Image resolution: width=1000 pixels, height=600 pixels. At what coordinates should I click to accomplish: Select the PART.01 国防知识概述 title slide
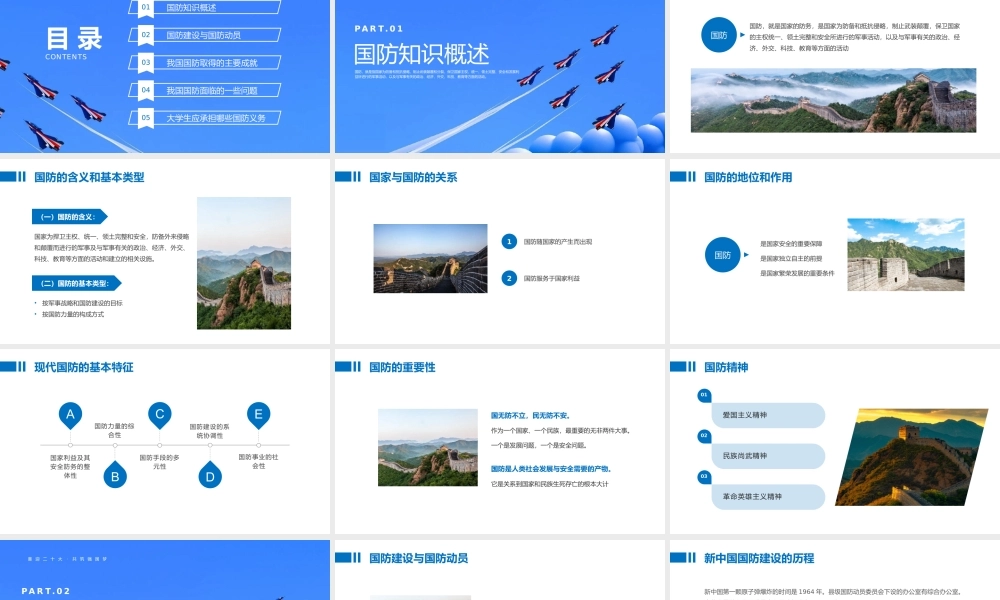tap(500, 76)
